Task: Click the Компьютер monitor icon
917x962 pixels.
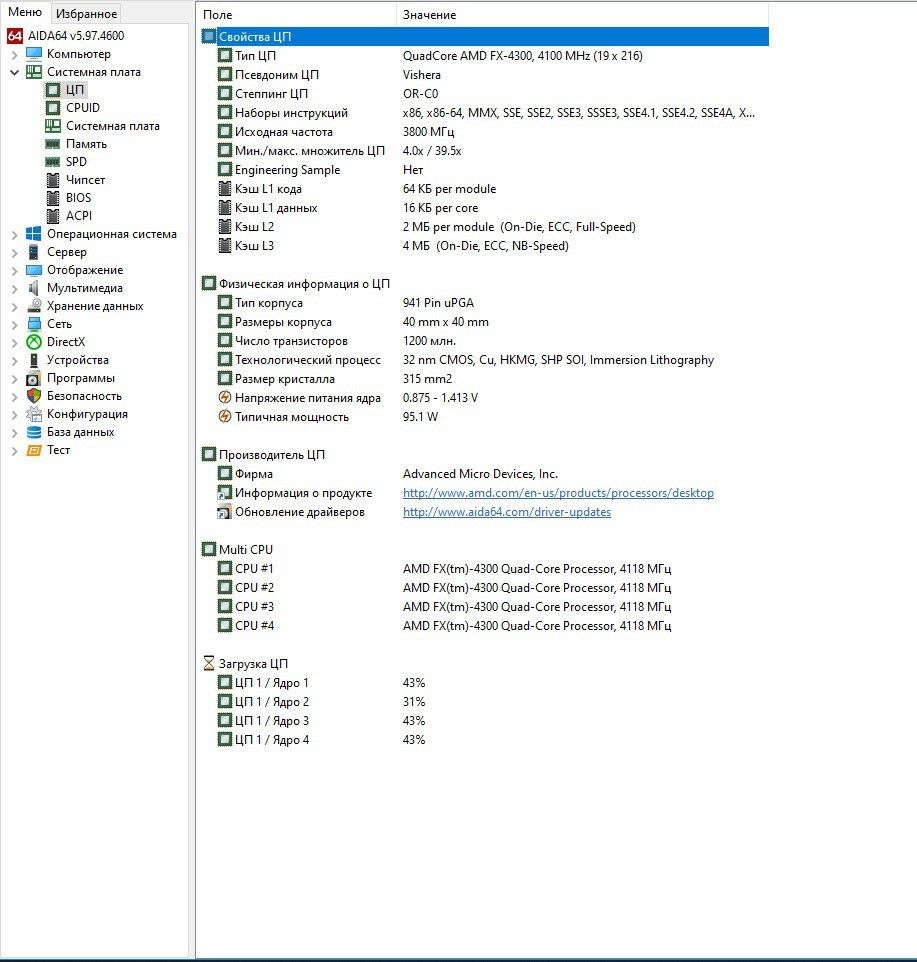Action: tap(34, 54)
